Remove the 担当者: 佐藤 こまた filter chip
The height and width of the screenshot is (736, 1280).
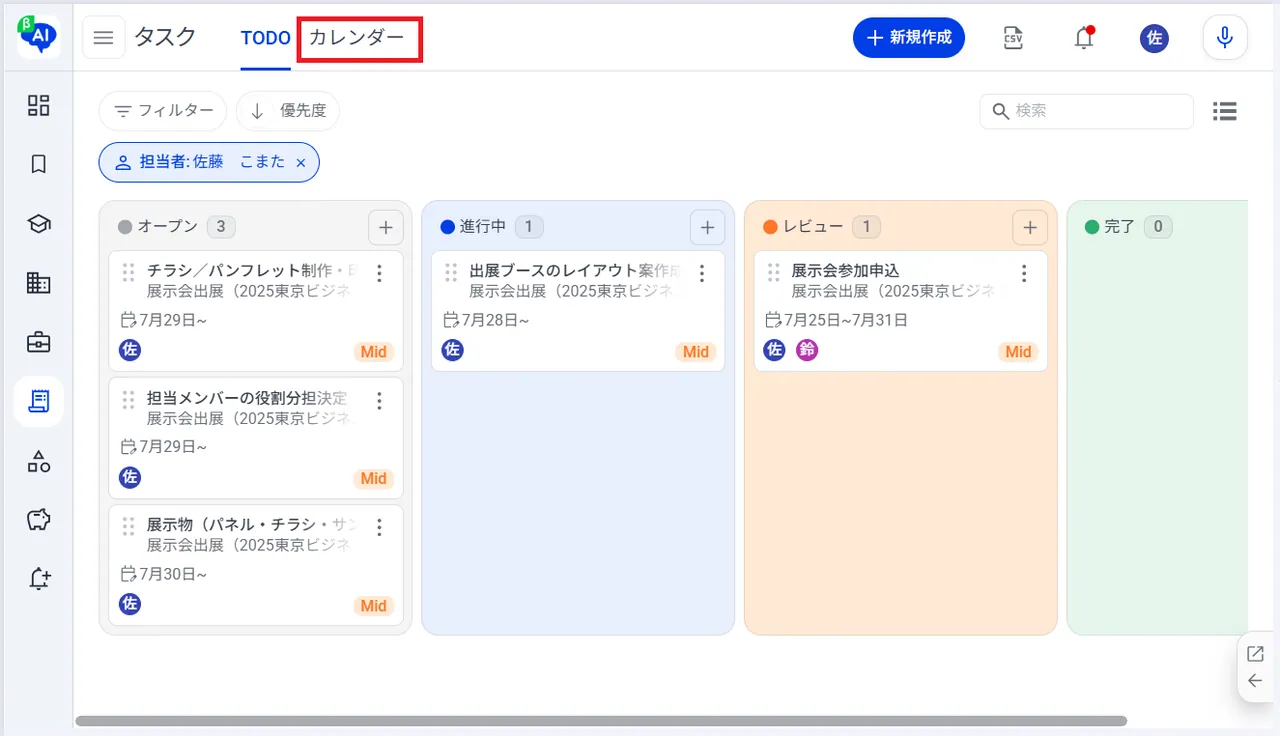coord(301,162)
